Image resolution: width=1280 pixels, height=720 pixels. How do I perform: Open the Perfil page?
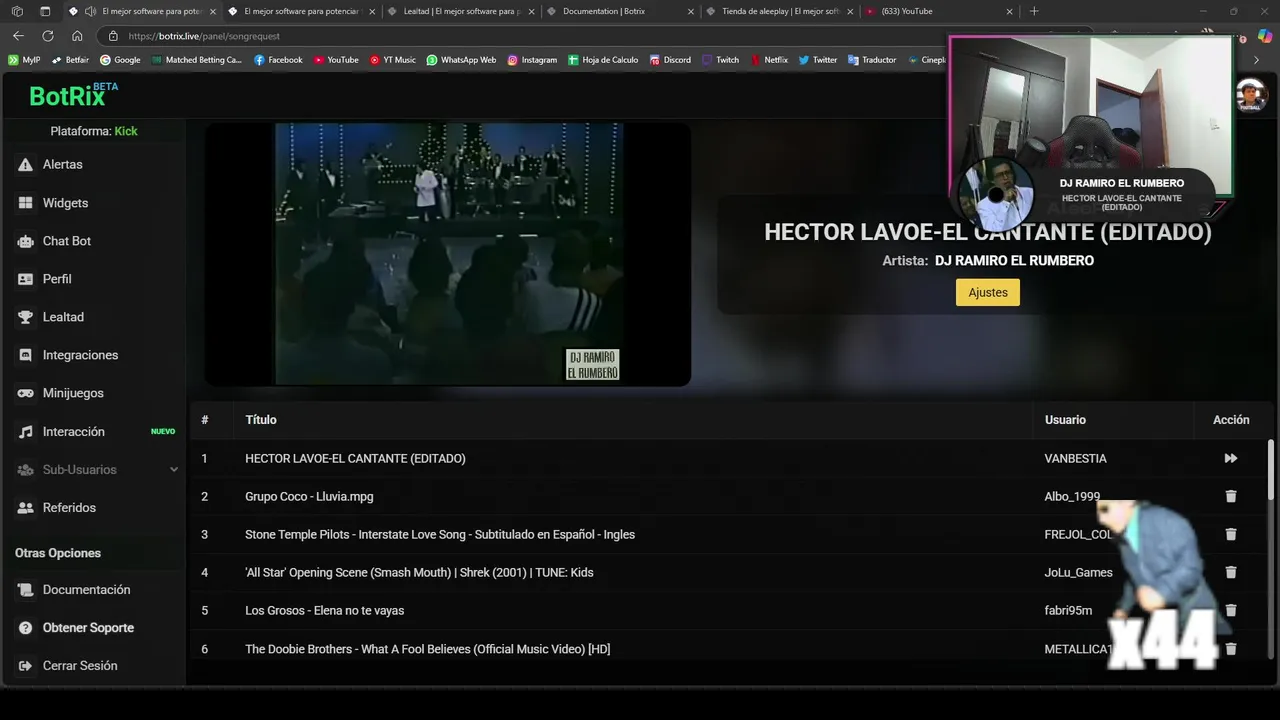coord(57,279)
